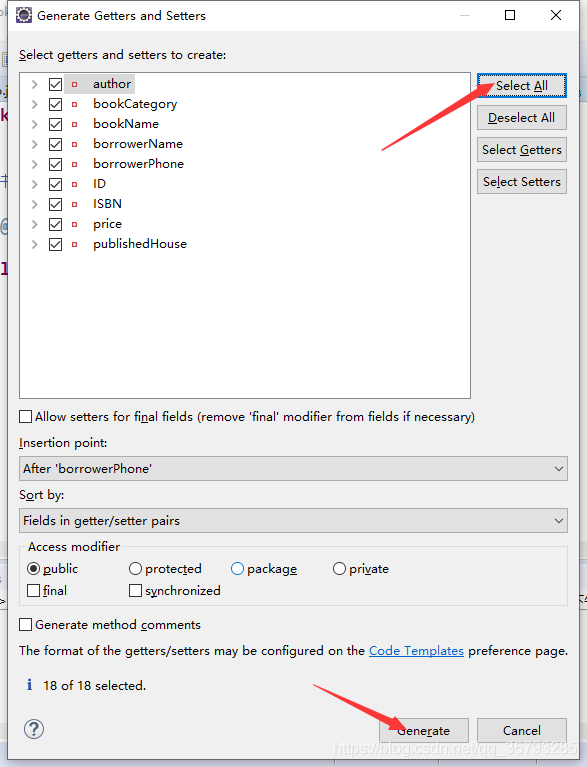The image size is (587, 767).
Task: Close the dialog with the X button
Action: [556, 15]
